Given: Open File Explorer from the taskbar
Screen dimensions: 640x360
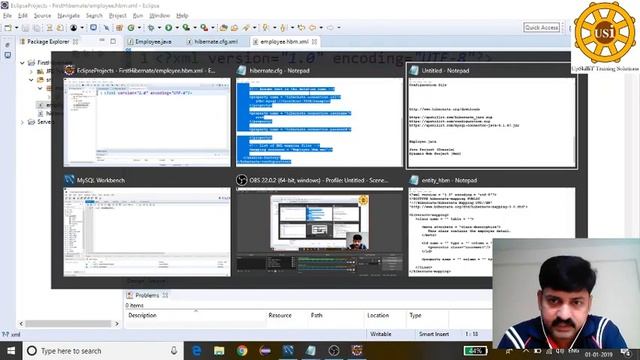Looking at the screenshot, I should (x=219, y=351).
